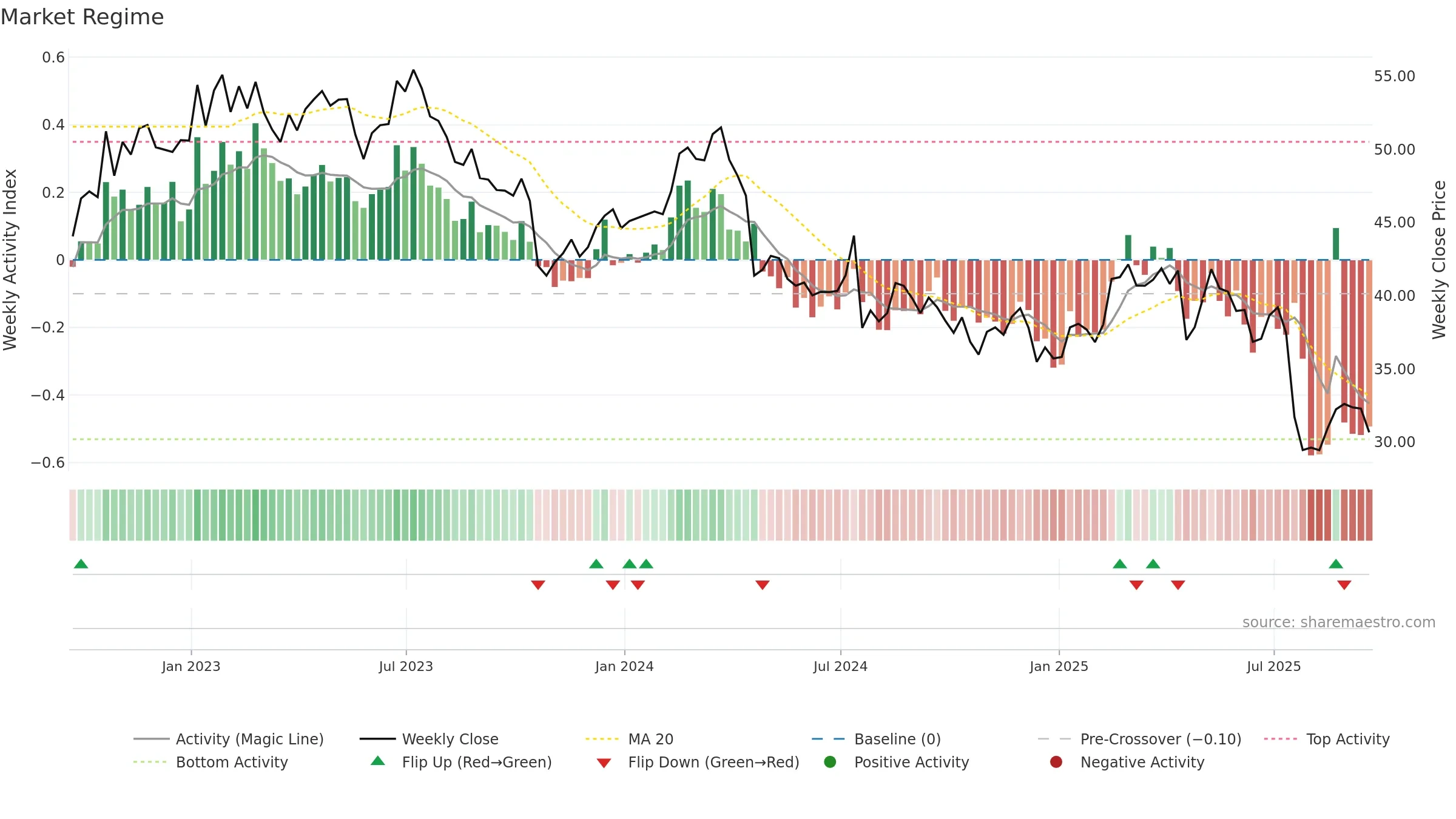Click the −0.4 activity axis label
This screenshot has height=819, width=1456.
[48, 395]
